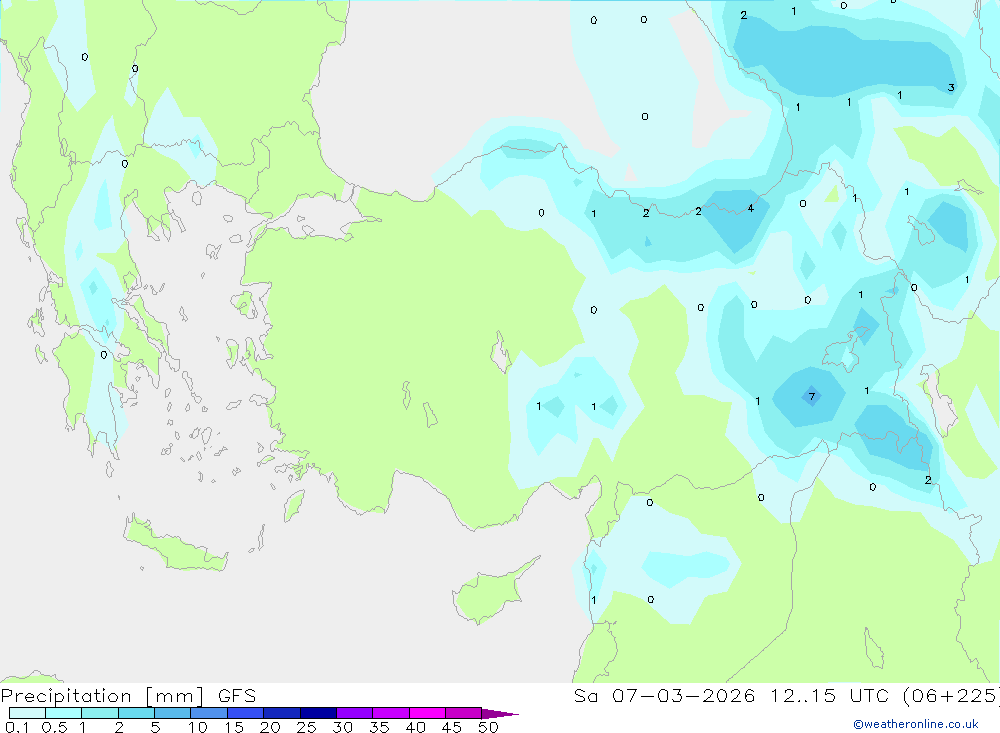This screenshot has width=1000, height=733.
Task: Click the '0.5' legend scale label
Action: pos(54,727)
